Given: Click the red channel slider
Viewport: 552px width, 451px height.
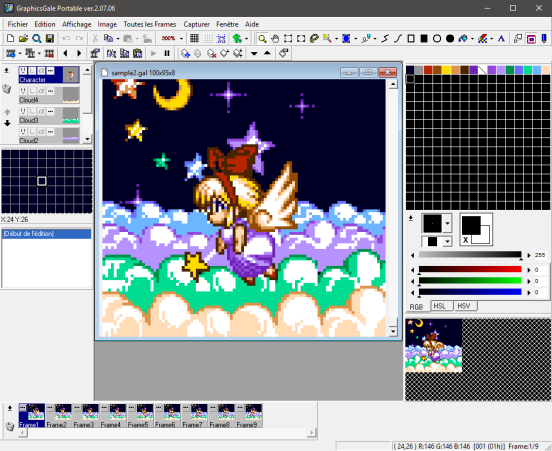Looking at the screenshot, I should pos(470,270).
